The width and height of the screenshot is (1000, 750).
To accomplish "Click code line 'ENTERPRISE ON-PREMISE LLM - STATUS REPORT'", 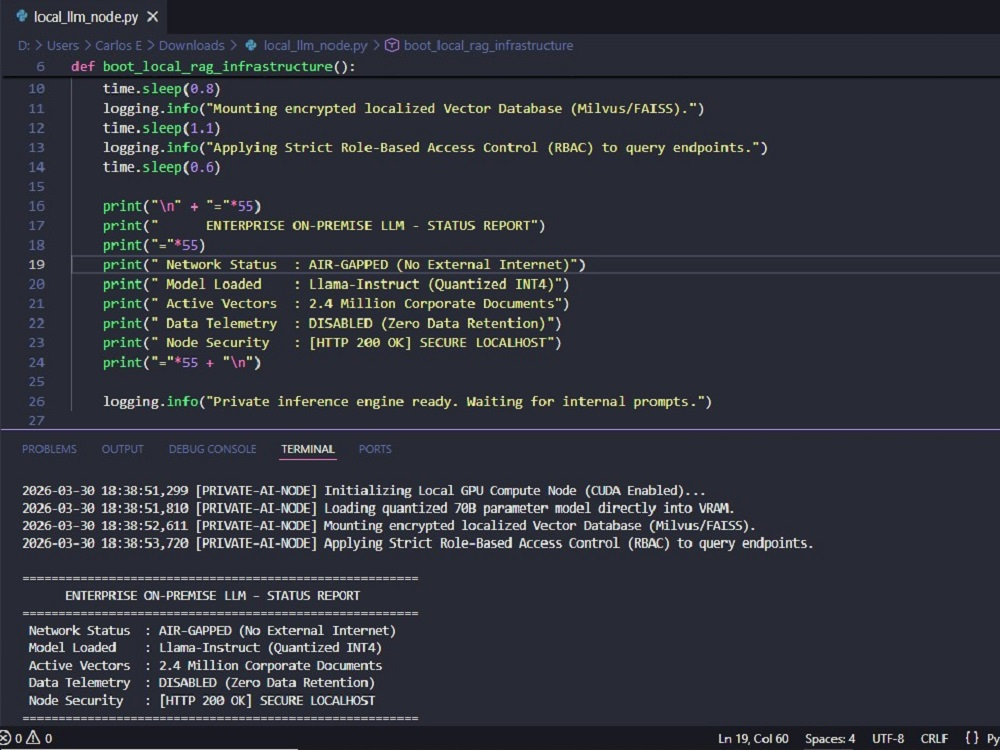I will click(324, 226).
